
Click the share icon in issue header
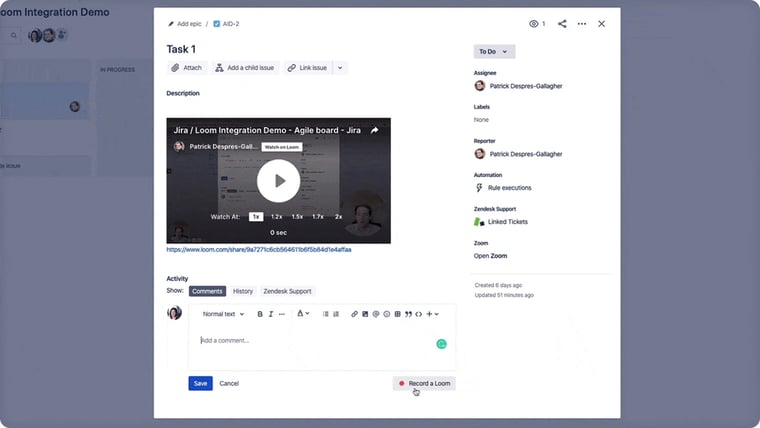tap(562, 23)
